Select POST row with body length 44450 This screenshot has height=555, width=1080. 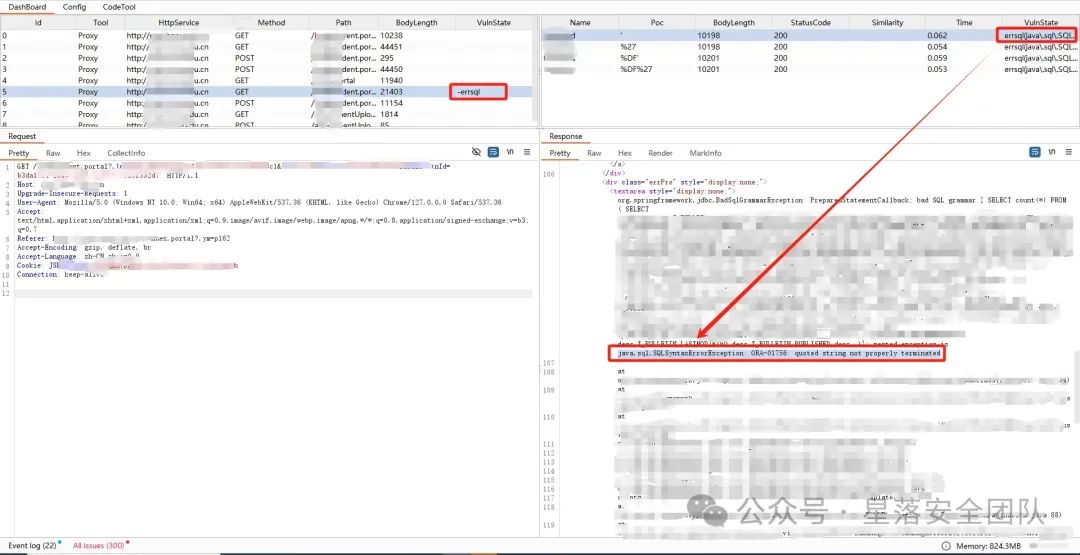tap(266, 69)
